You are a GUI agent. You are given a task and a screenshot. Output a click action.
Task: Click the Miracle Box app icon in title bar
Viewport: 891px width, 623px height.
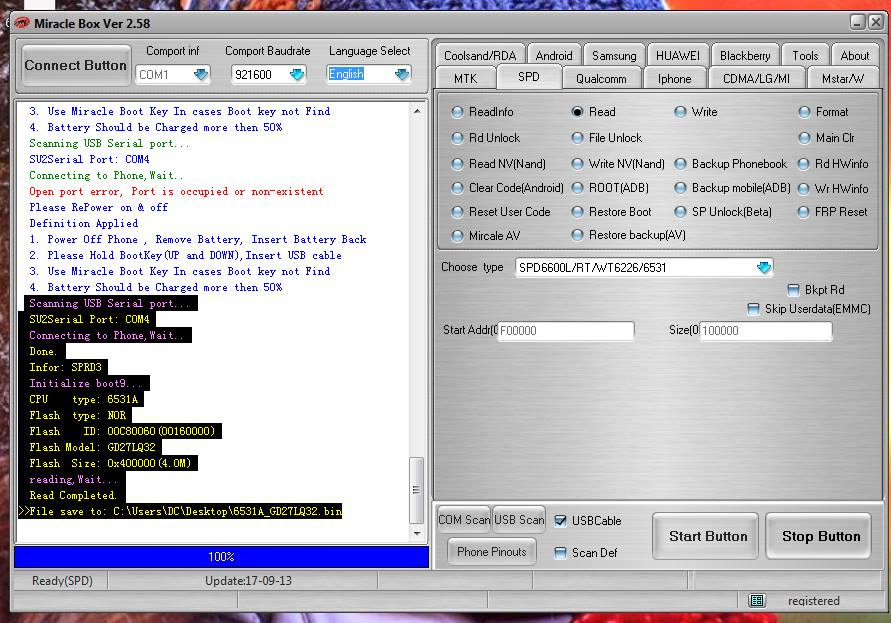21,23
